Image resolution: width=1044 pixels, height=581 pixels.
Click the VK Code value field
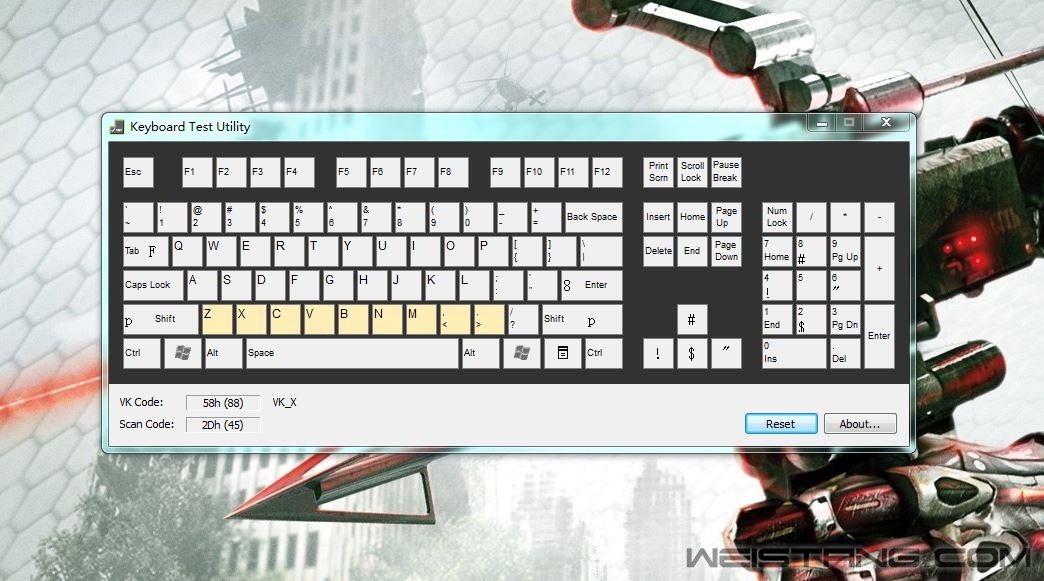223,403
